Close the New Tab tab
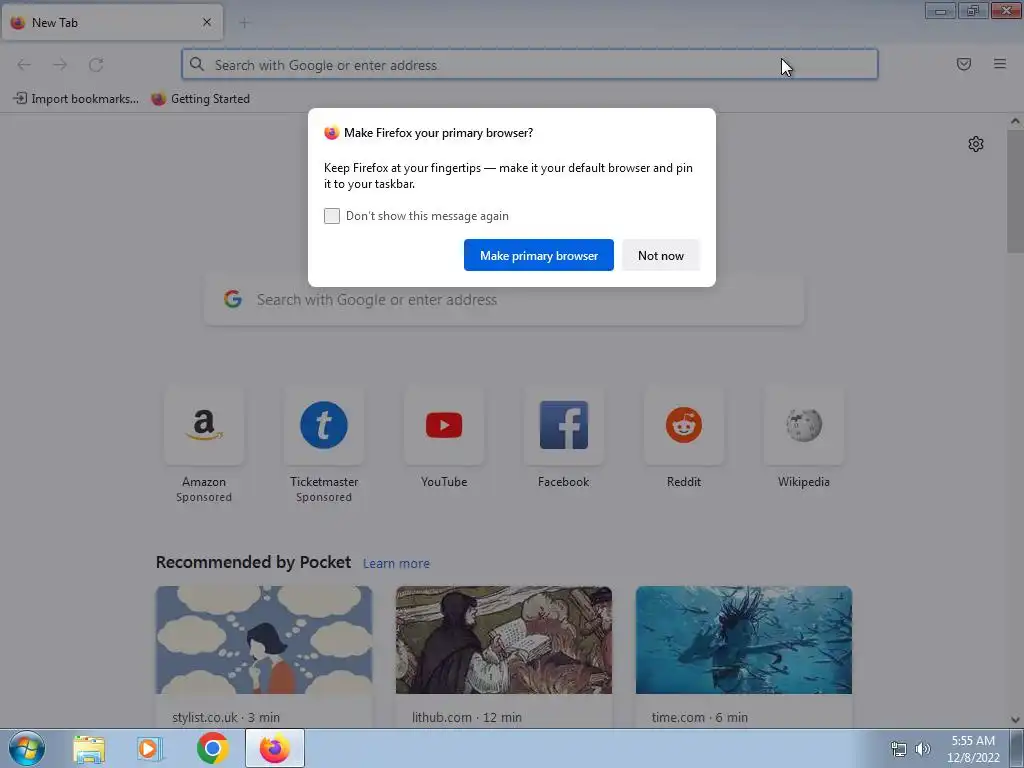 (x=207, y=22)
